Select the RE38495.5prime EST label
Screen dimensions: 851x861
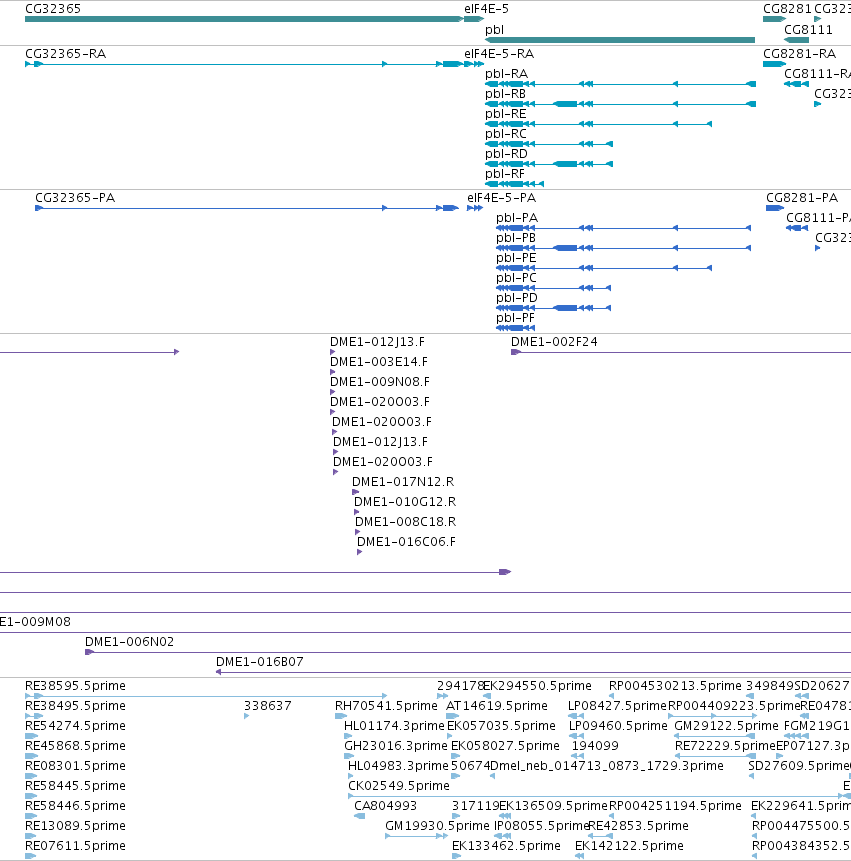(x=75, y=706)
